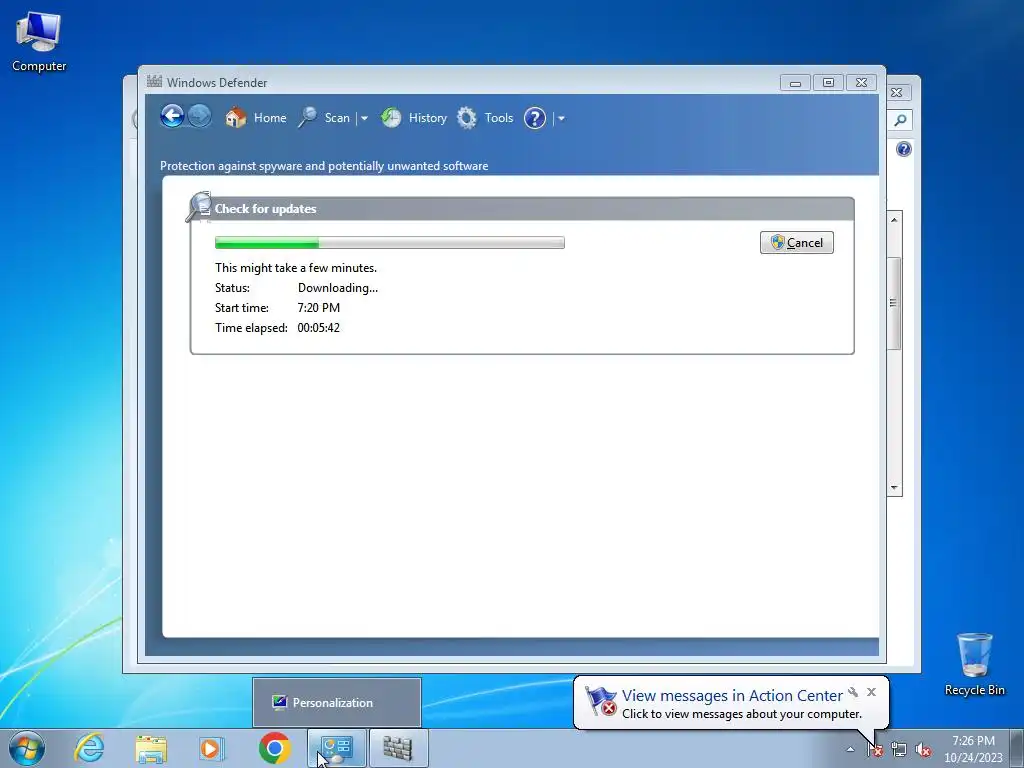
Task: Launch Google Chrome from the taskbar
Action: pos(274,748)
